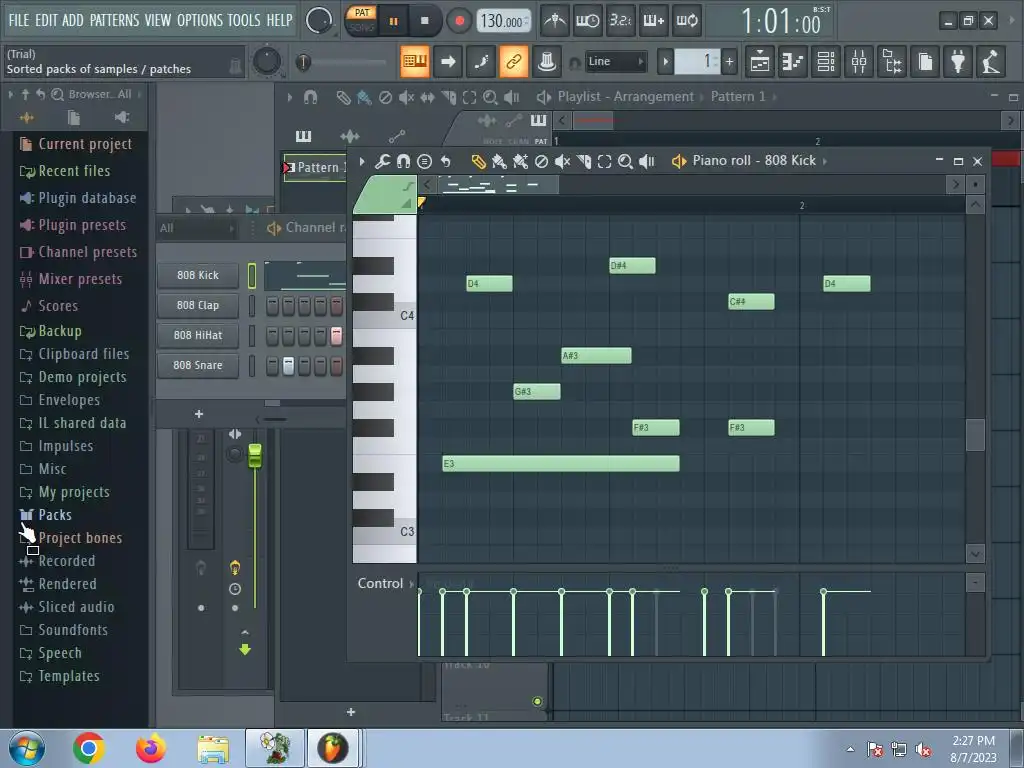Launch Google Chrome from taskbar
Image resolution: width=1024 pixels, height=768 pixels.
pyautogui.click(x=89, y=748)
